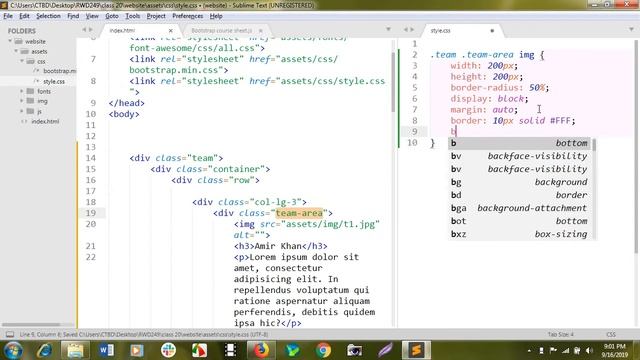The image size is (640, 360).
Task: Open the File menu
Action: coord(8,16)
